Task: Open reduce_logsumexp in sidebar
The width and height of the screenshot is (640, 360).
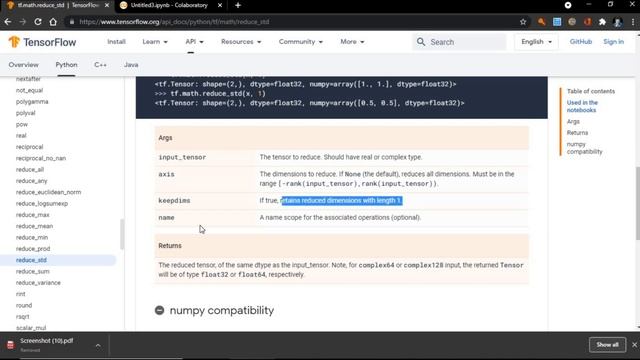Action: coord(42,203)
